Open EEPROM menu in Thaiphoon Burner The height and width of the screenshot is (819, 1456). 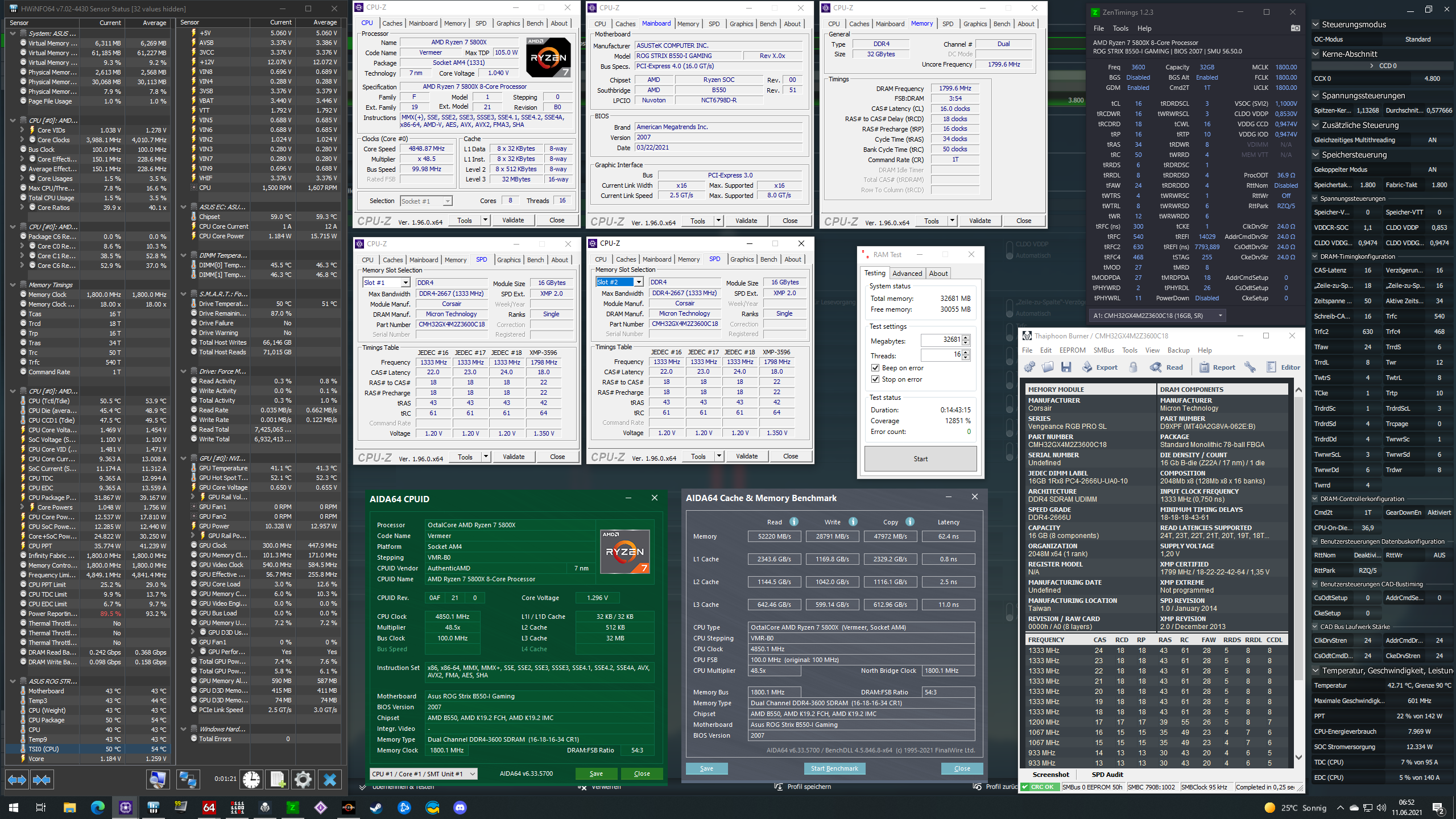(1072, 350)
